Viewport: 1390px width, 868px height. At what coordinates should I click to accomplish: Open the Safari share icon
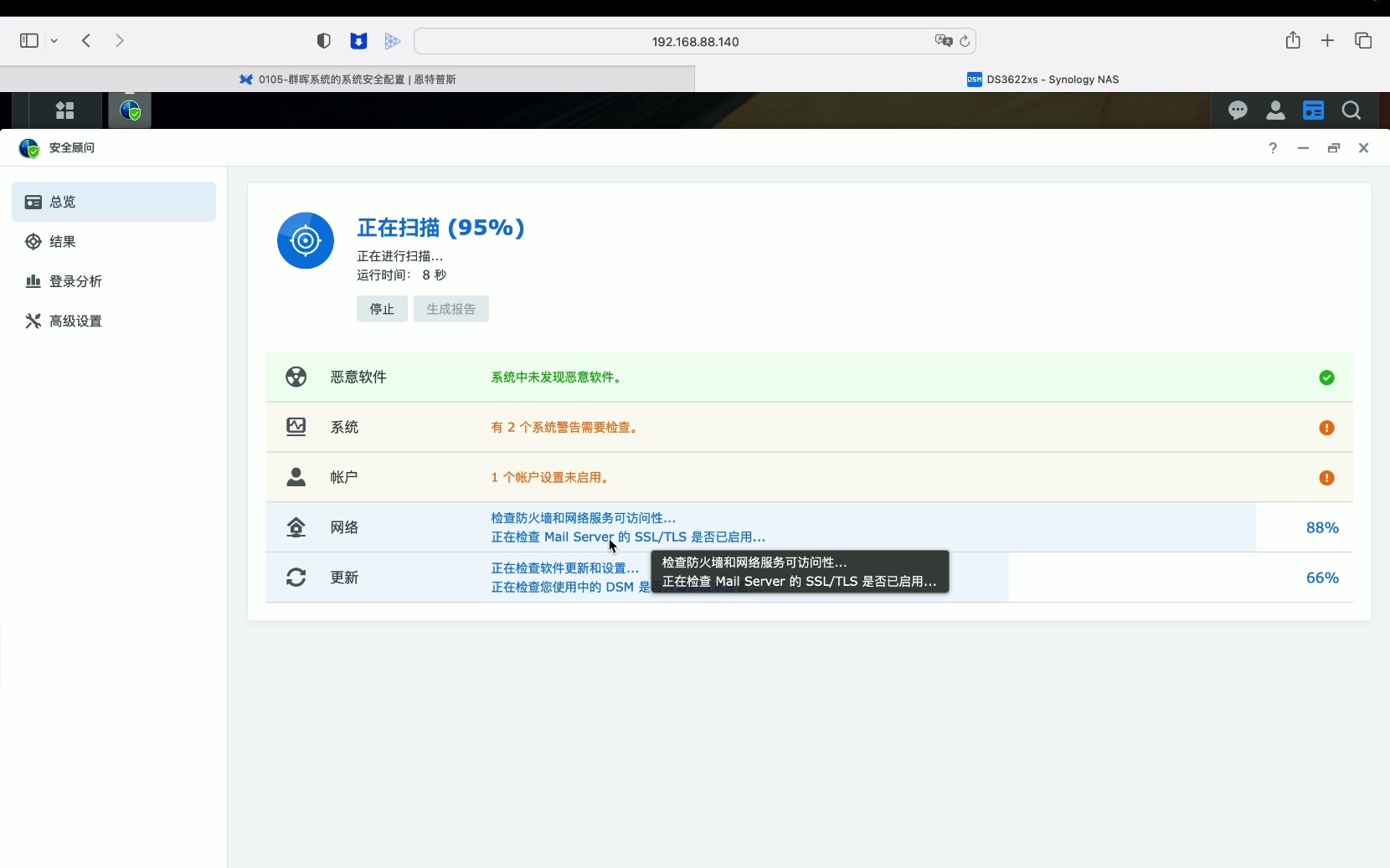(x=1294, y=40)
